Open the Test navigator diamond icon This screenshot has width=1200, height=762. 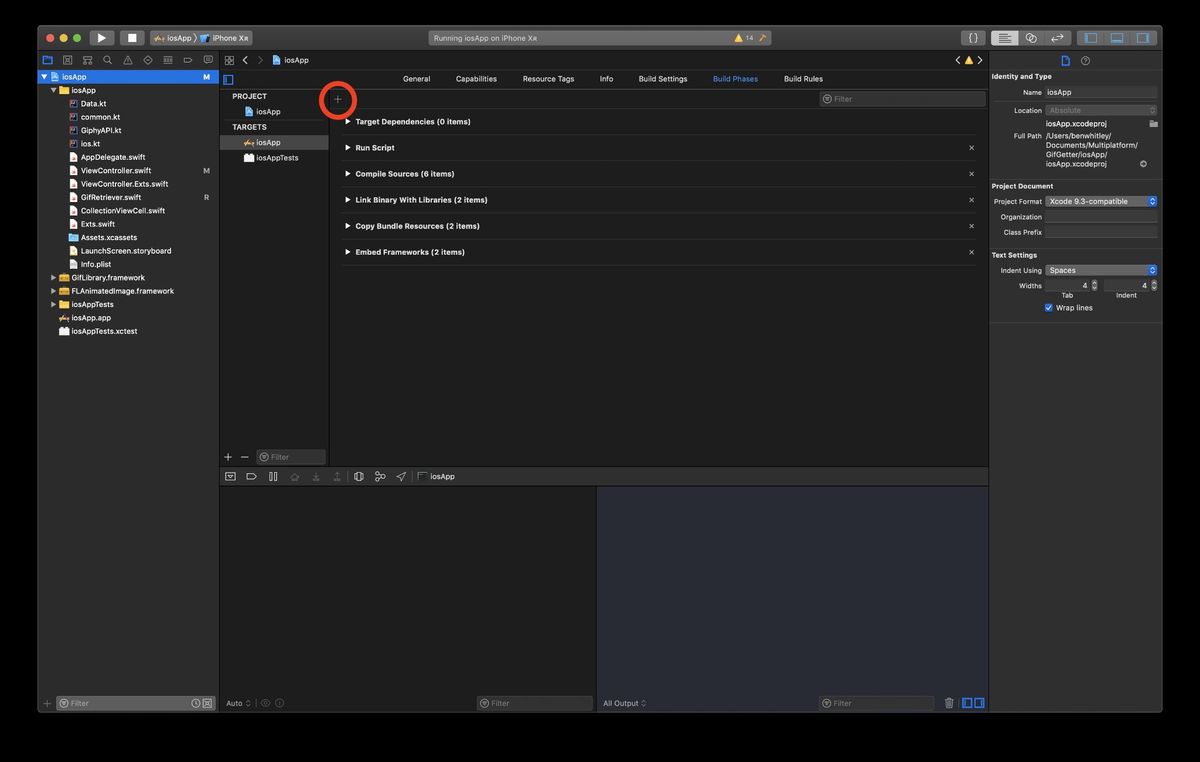click(x=147, y=60)
